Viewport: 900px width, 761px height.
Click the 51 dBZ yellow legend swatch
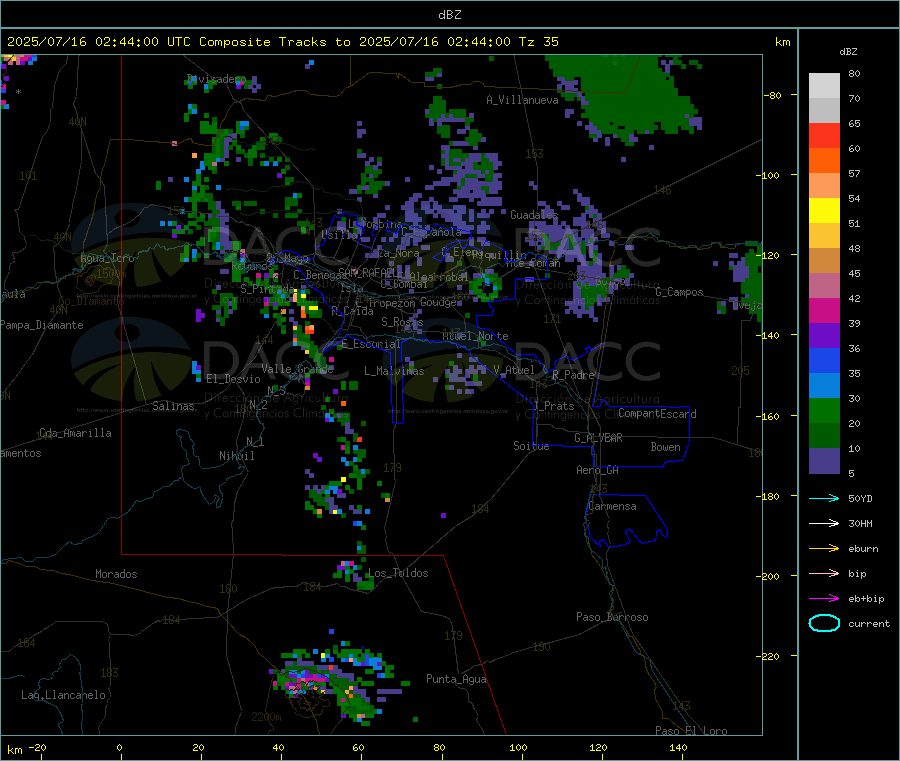click(824, 211)
